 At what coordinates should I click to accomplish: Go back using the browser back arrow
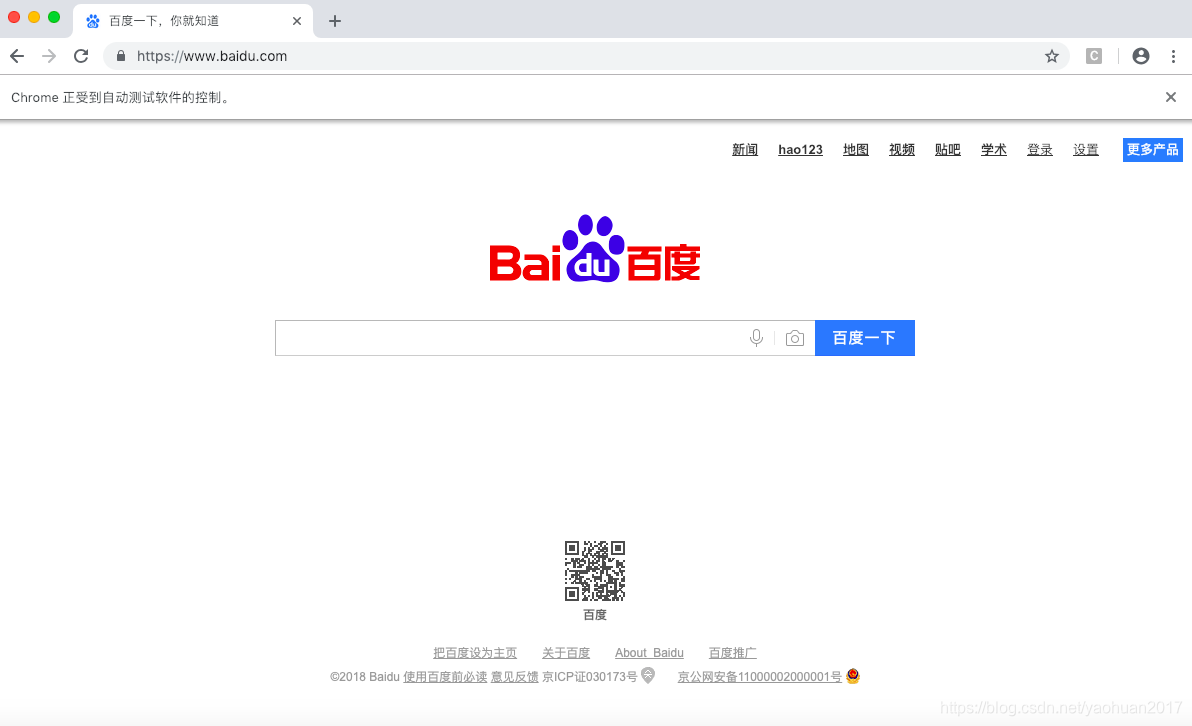coord(17,56)
